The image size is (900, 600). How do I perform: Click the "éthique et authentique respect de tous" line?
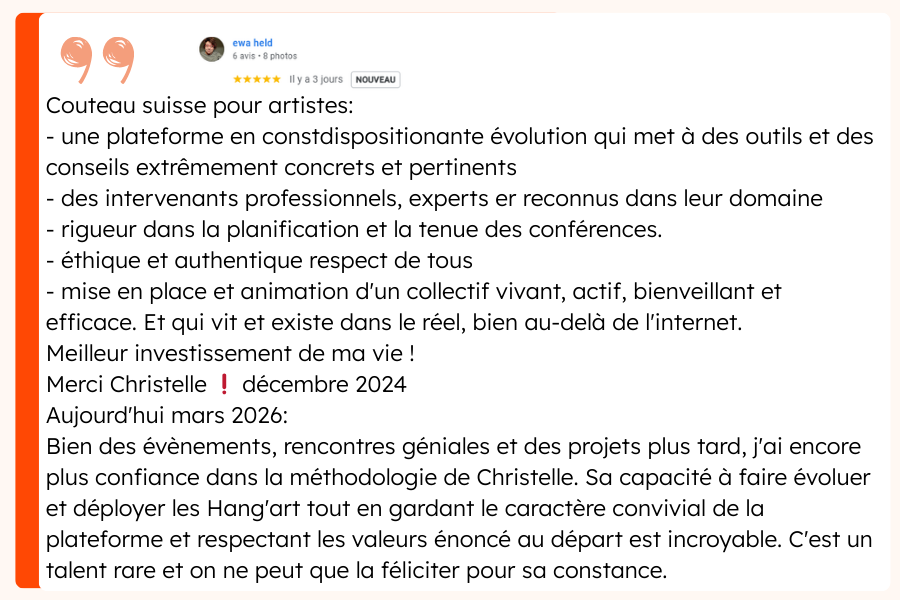(259, 261)
